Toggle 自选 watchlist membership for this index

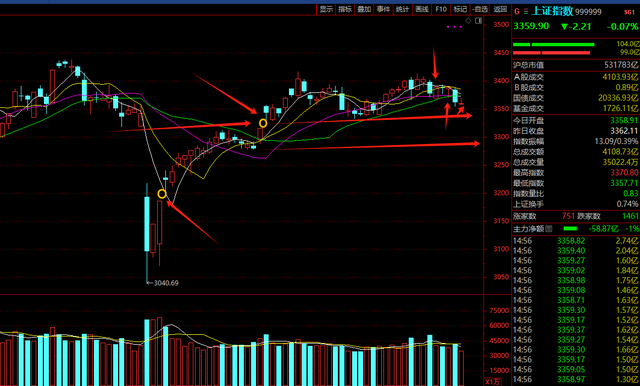point(480,9)
